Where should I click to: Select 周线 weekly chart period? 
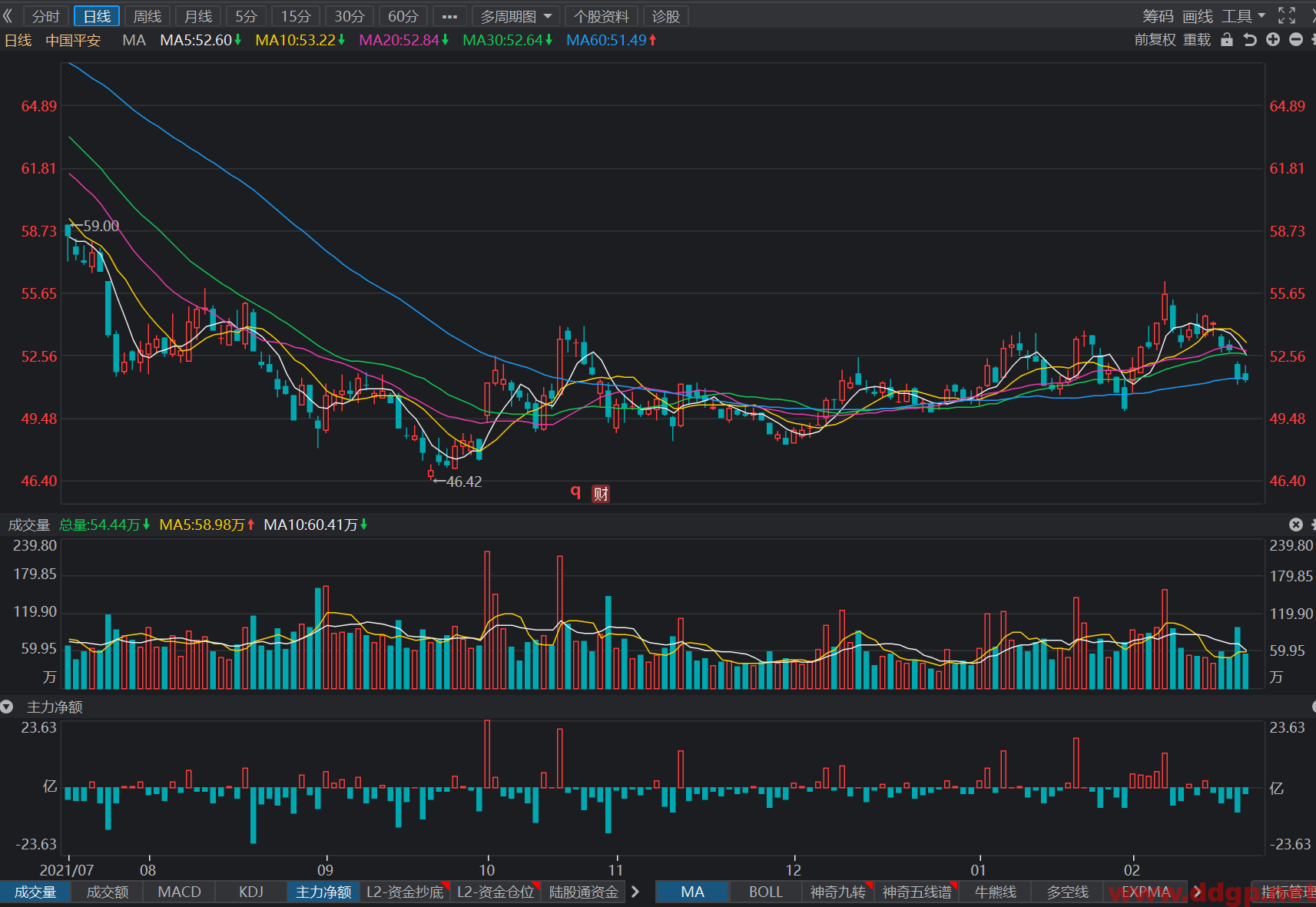148,16
